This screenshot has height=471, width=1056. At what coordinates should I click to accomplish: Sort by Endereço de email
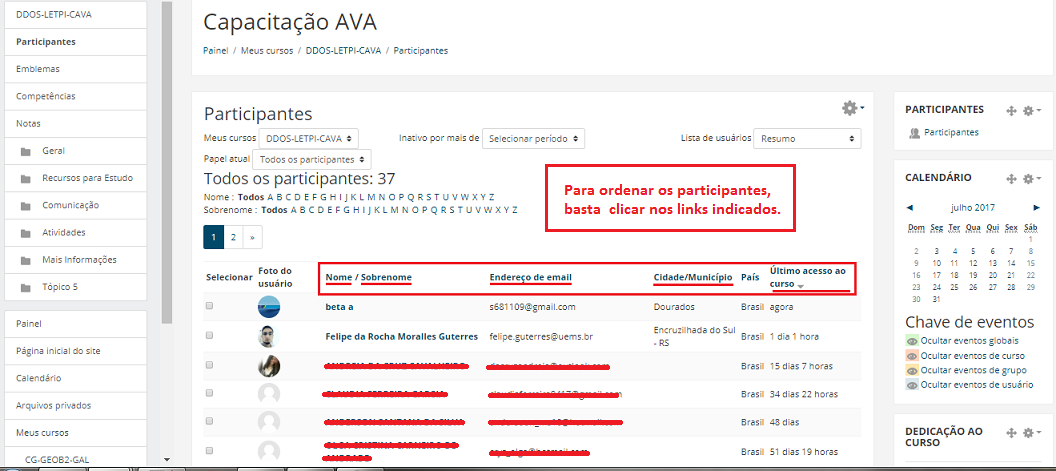[531, 277]
